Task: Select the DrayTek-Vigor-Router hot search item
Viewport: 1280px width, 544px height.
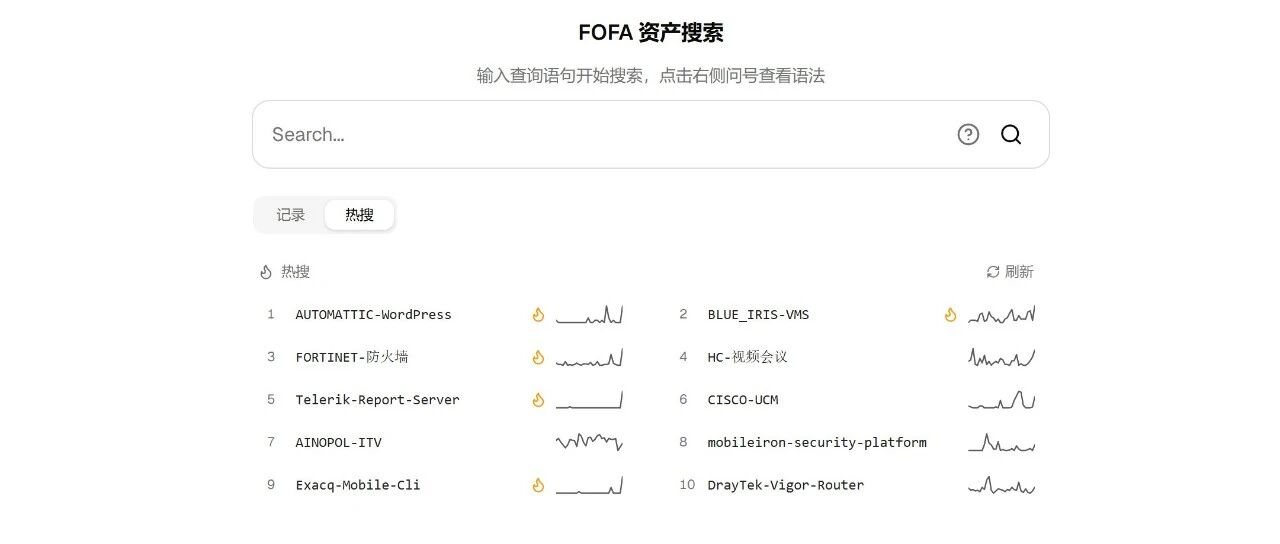Action: (786, 485)
